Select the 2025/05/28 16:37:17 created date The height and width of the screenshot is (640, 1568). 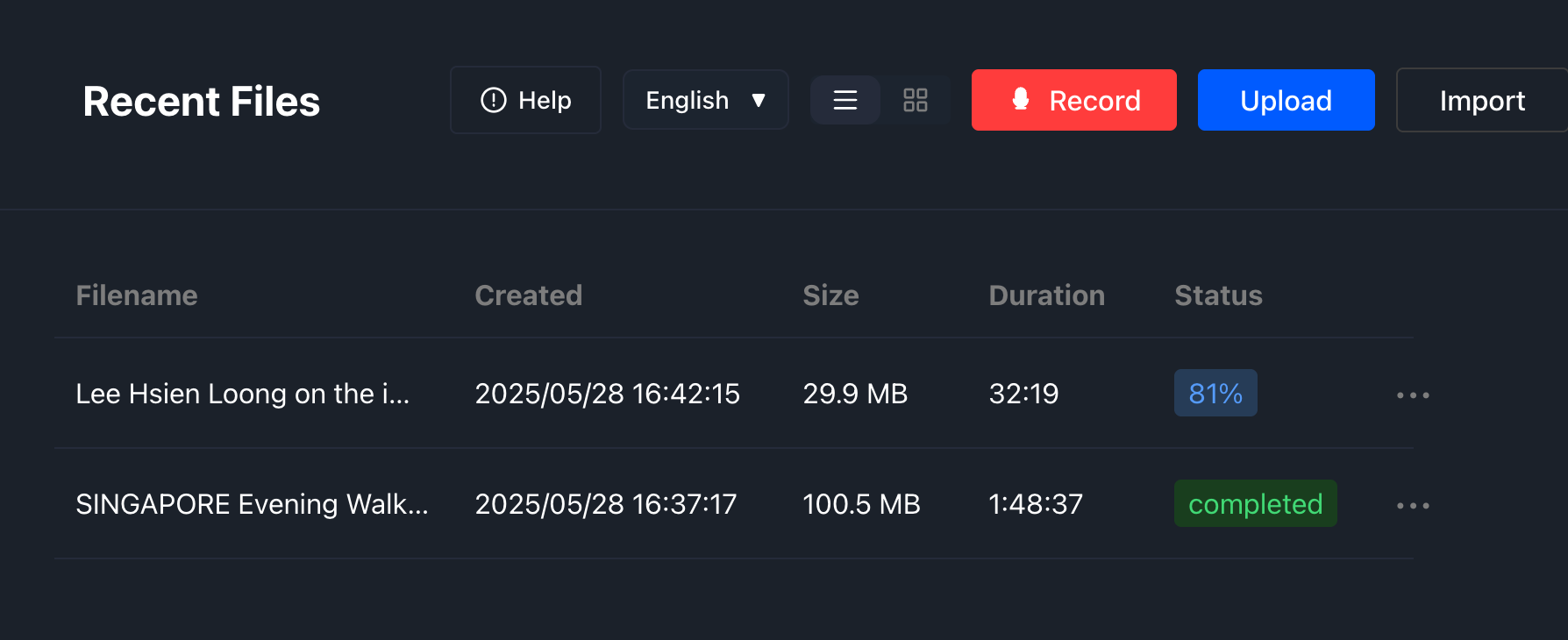coord(606,504)
